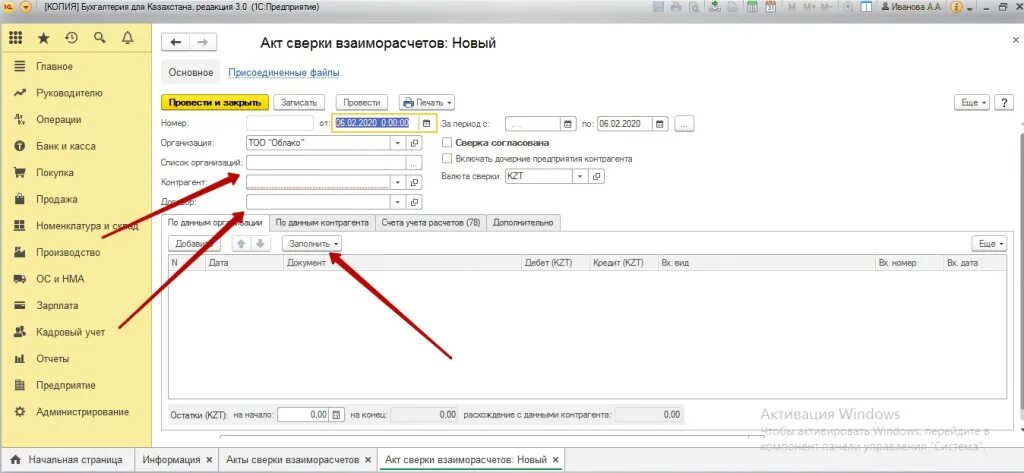The height and width of the screenshot is (473, 1024).
Task: Open the Организация record via open icon
Action: (415, 142)
